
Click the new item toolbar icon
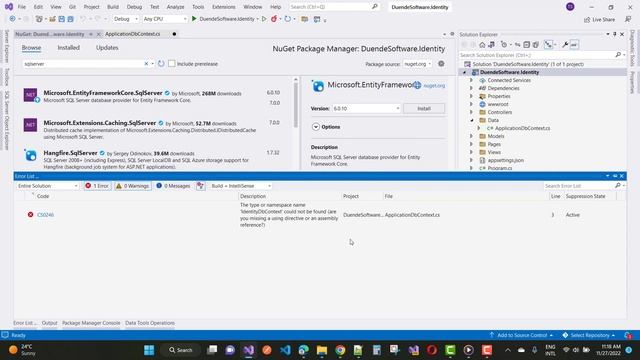click(x=39, y=19)
